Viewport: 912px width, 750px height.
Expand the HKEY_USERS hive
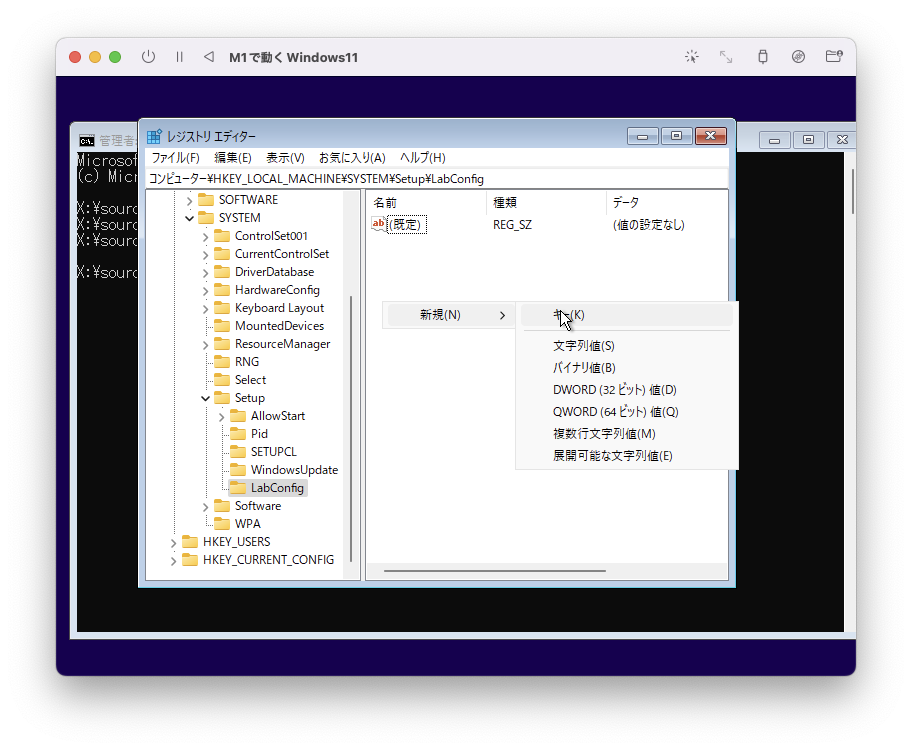[x=173, y=543]
